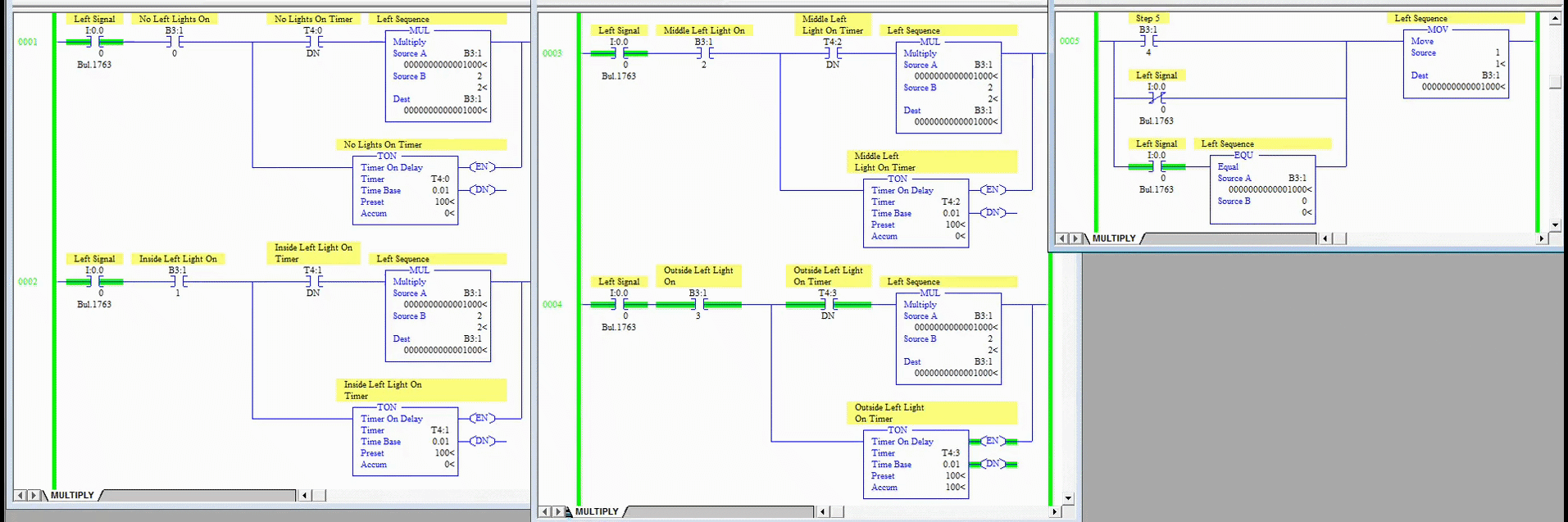Click previous-tab arrow in middle window

(544, 511)
